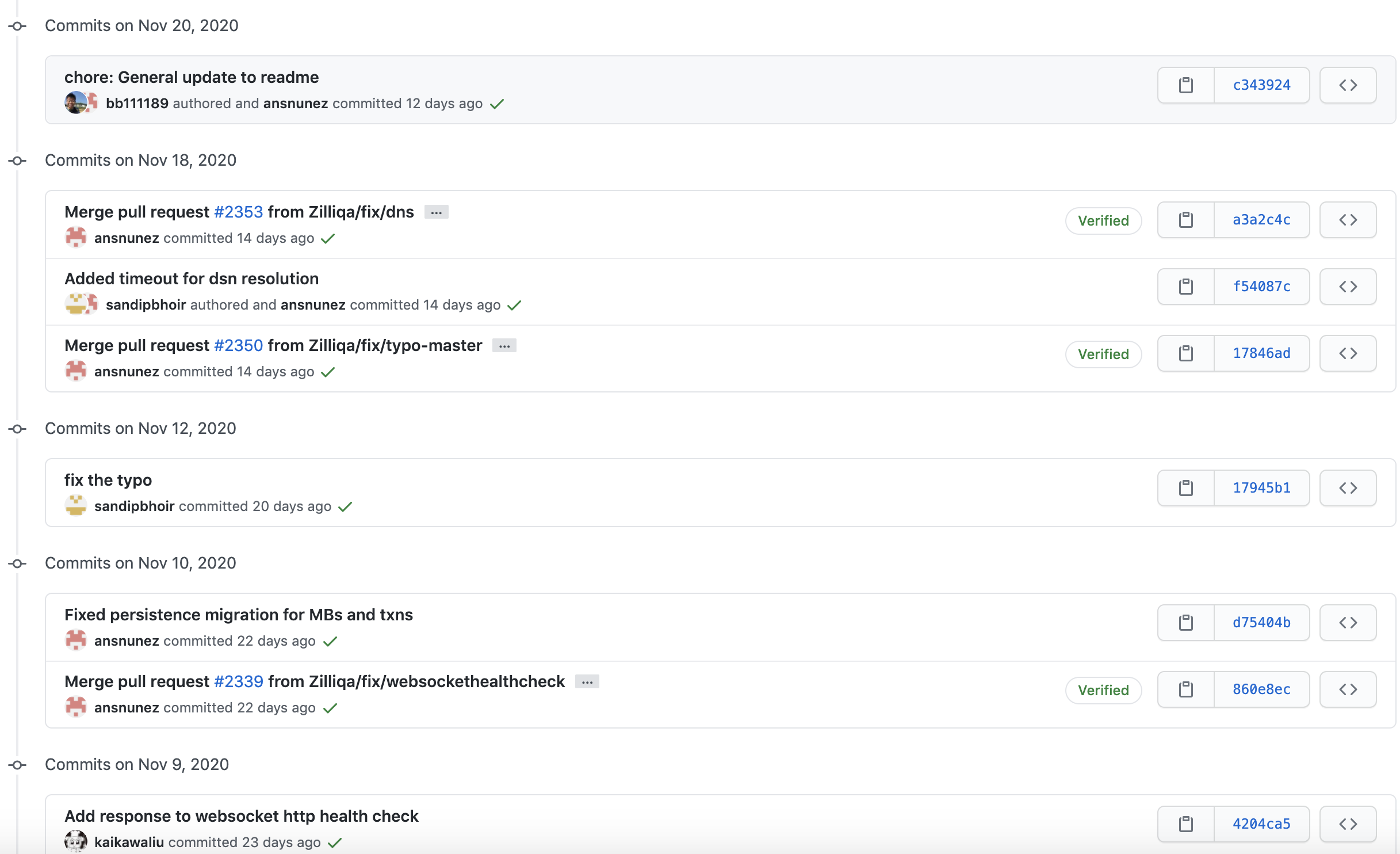Expand description of websockethealthcheck merge commit
The height and width of the screenshot is (854, 1400).
(587, 682)
